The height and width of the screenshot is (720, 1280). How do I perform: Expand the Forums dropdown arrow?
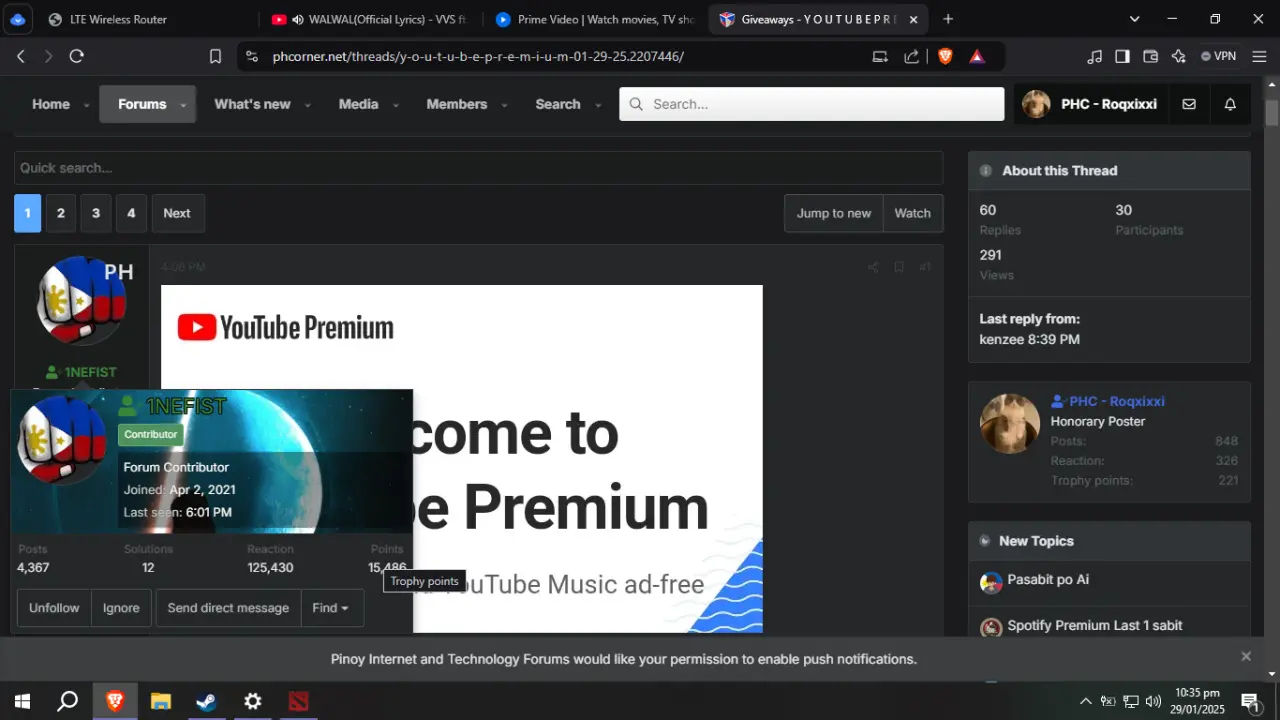coord(183,105)
